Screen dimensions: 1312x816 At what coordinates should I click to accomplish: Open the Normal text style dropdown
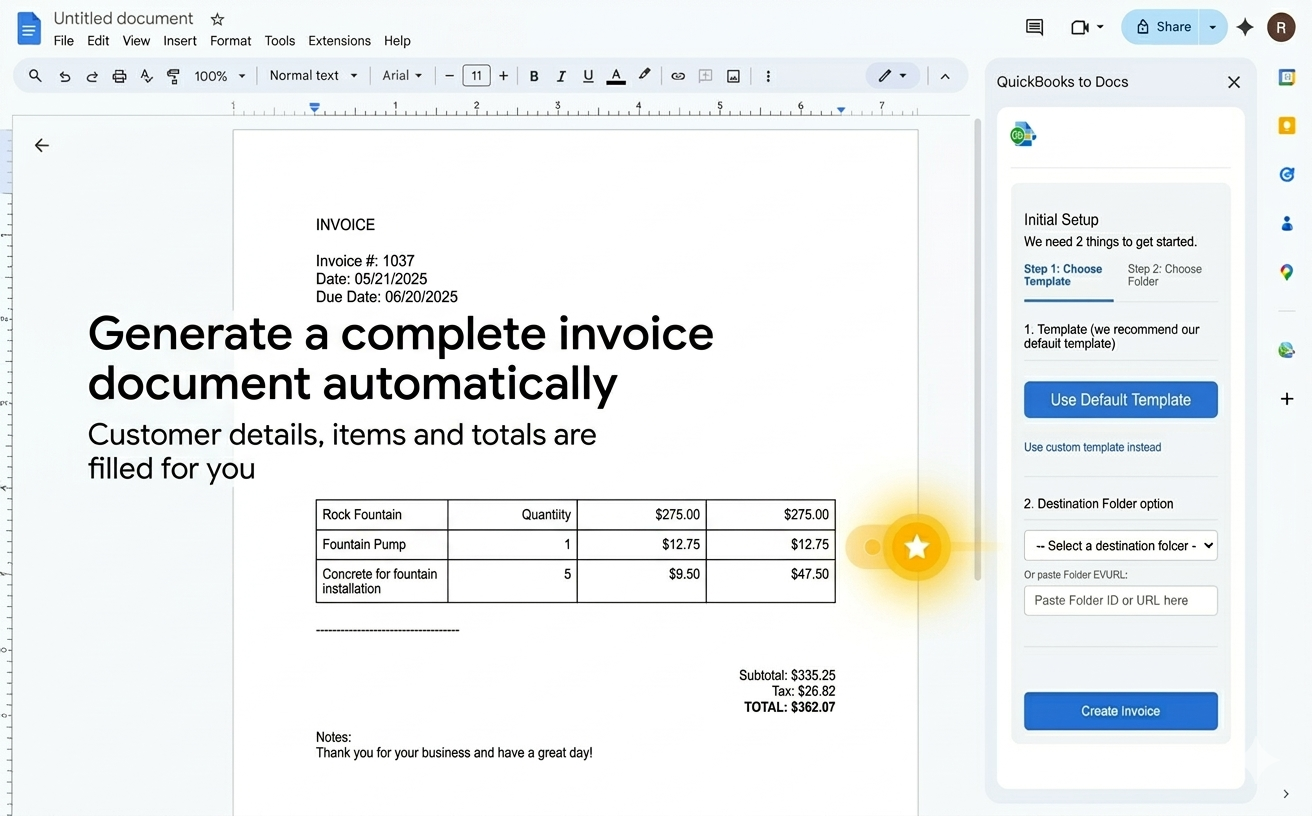click(x=312, y=75)
